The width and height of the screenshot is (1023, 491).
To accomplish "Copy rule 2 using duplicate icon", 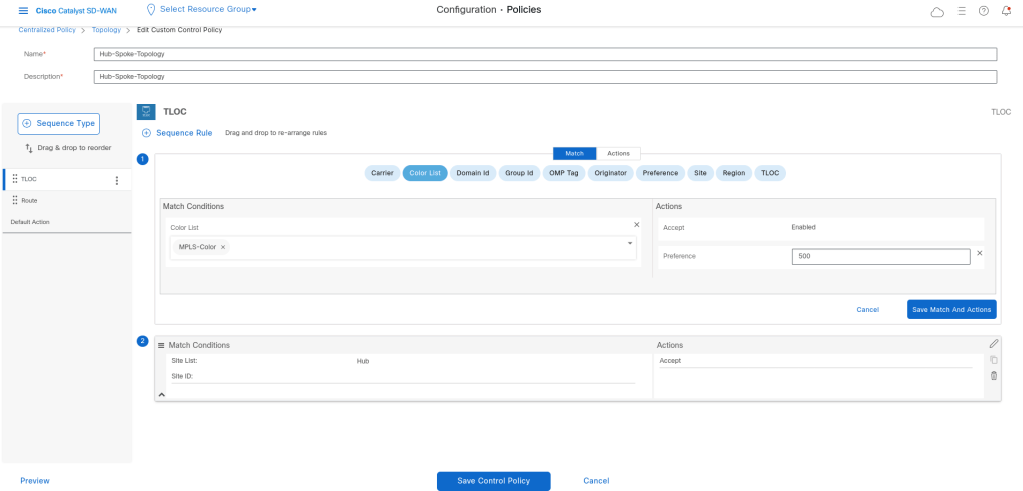I will [x=994, y=360].
